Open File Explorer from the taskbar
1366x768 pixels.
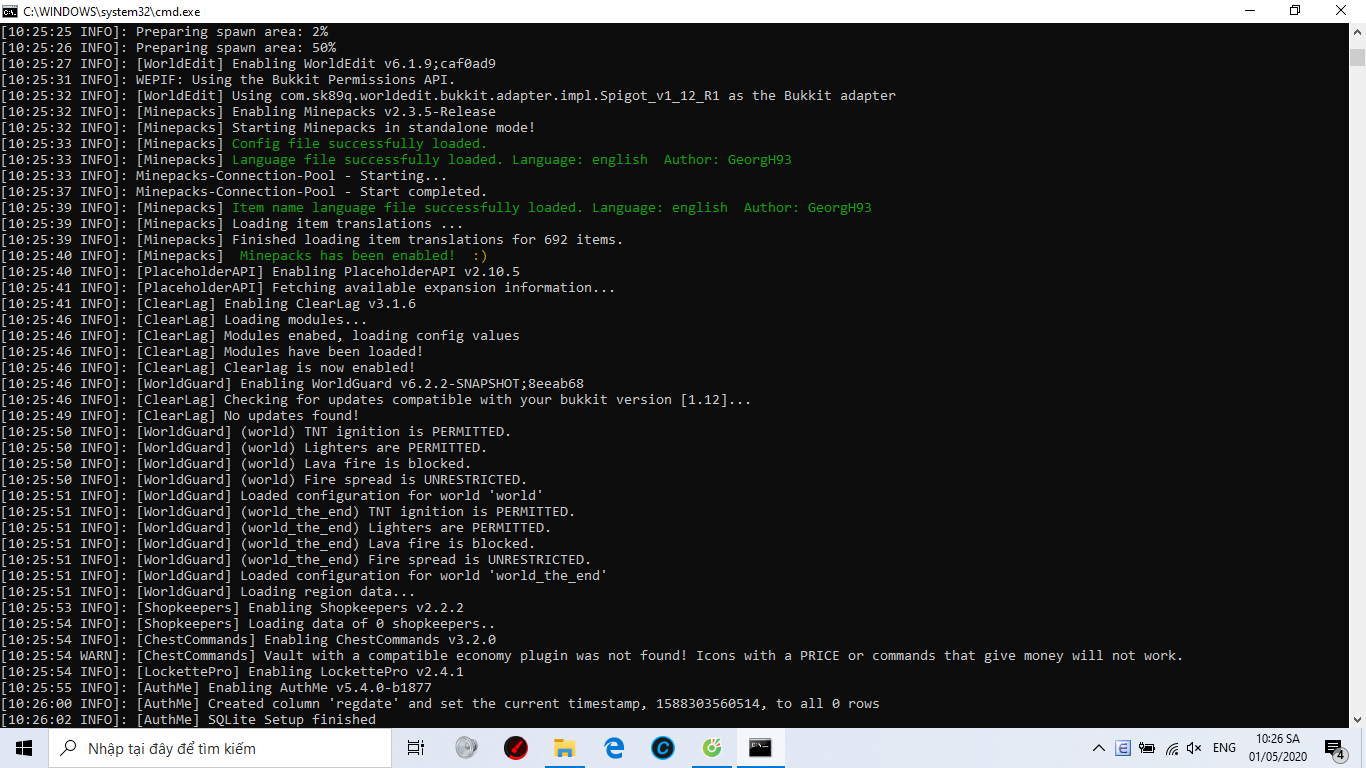564,748
